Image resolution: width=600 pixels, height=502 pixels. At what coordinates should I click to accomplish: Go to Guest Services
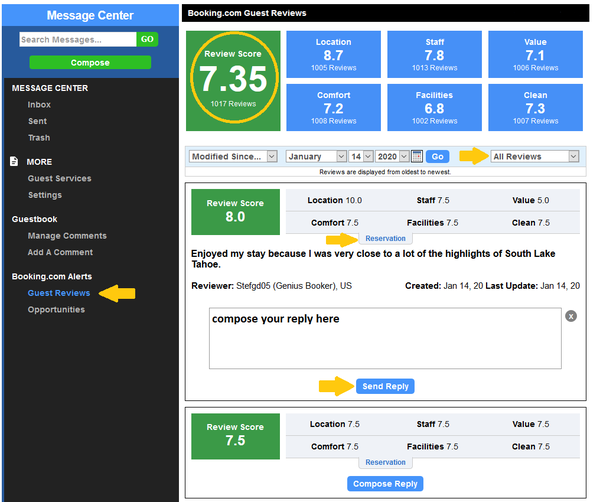coord(59,178)
